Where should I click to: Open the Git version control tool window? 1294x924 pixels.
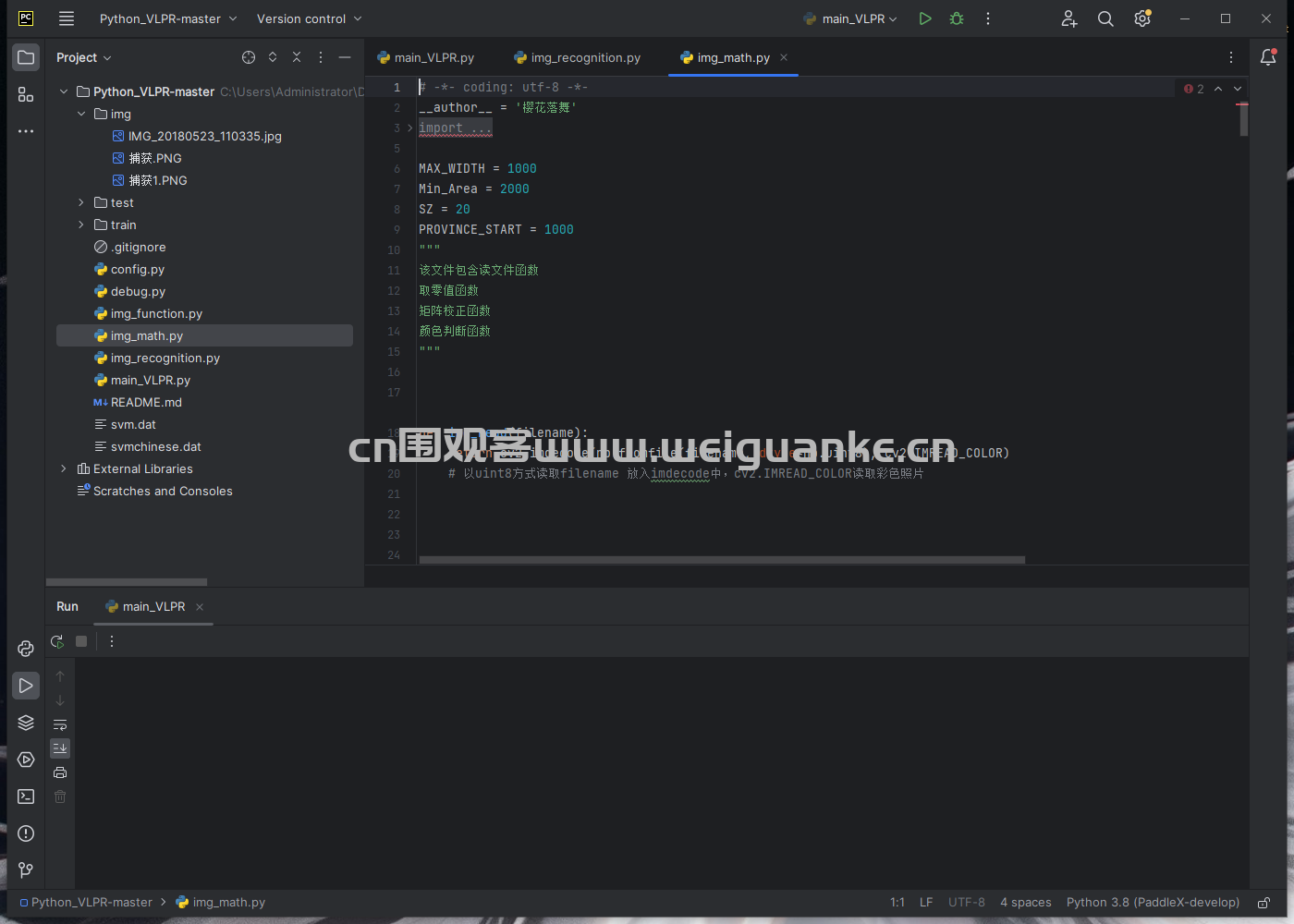point(26,870)
